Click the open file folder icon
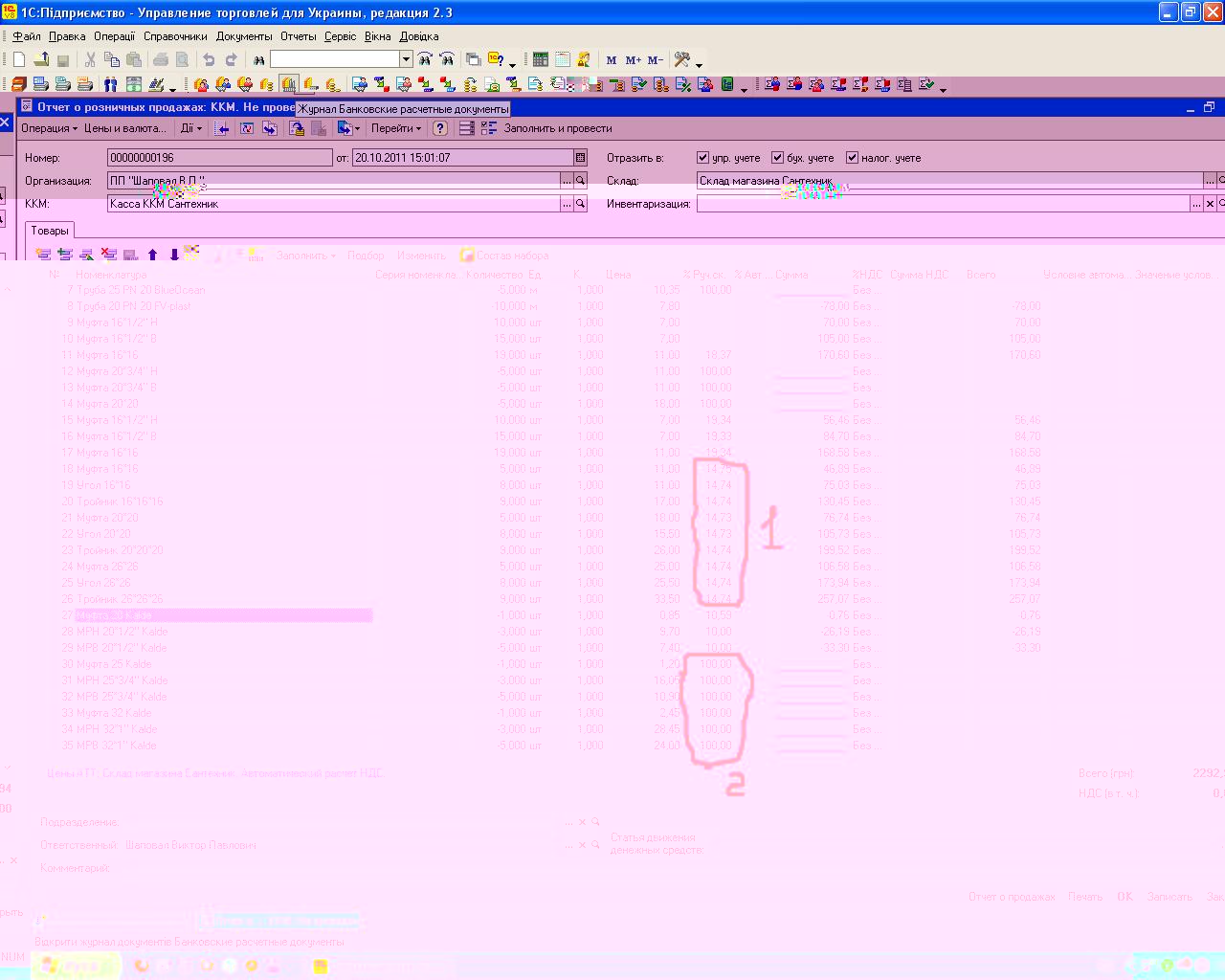 pos(41,59)
